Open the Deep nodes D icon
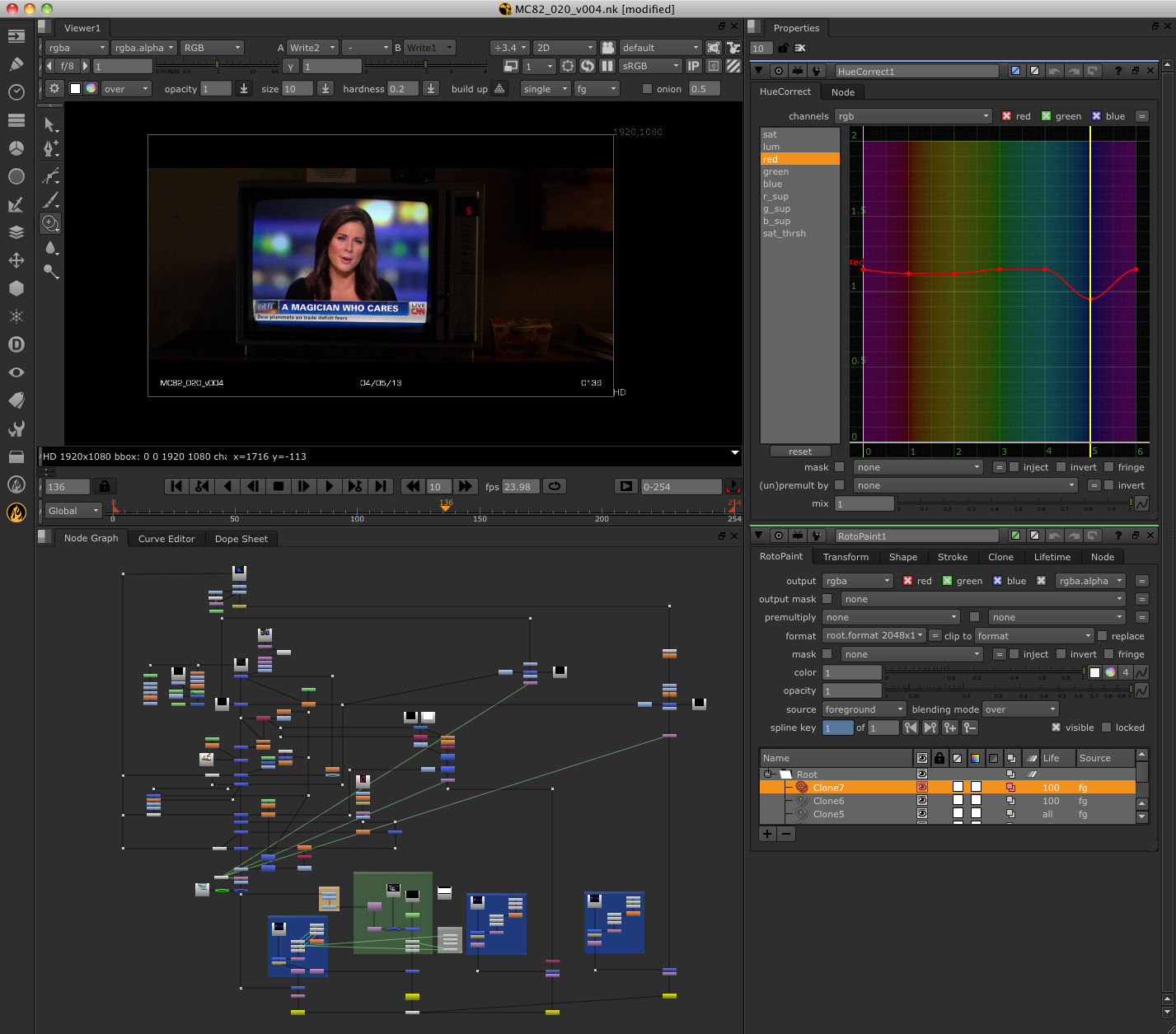Viewport: 1176px width, 1034px height. [16, 344]
